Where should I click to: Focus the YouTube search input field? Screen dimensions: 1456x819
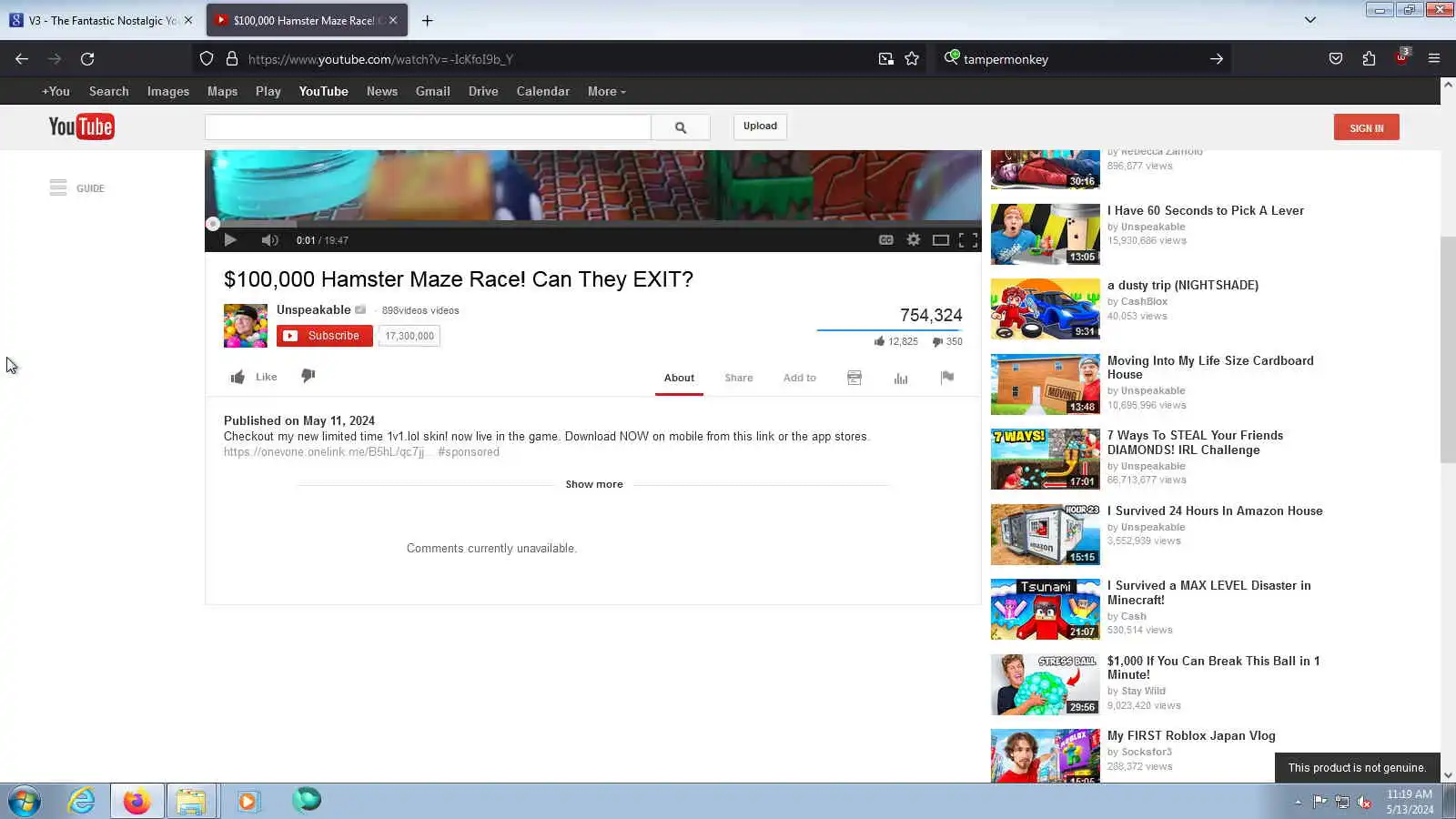coord(428,127)
